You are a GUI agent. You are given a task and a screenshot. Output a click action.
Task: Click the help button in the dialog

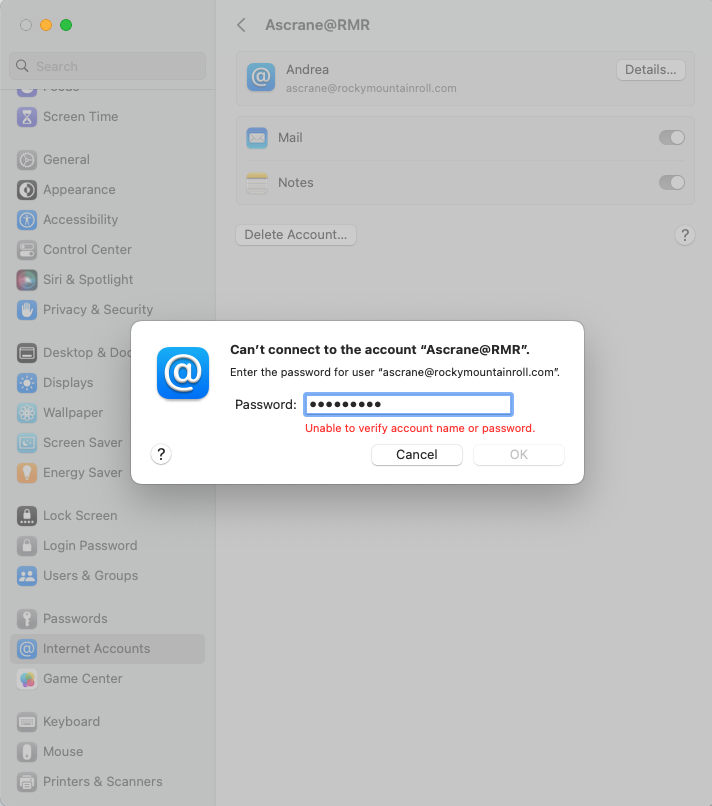coord(162,455)
